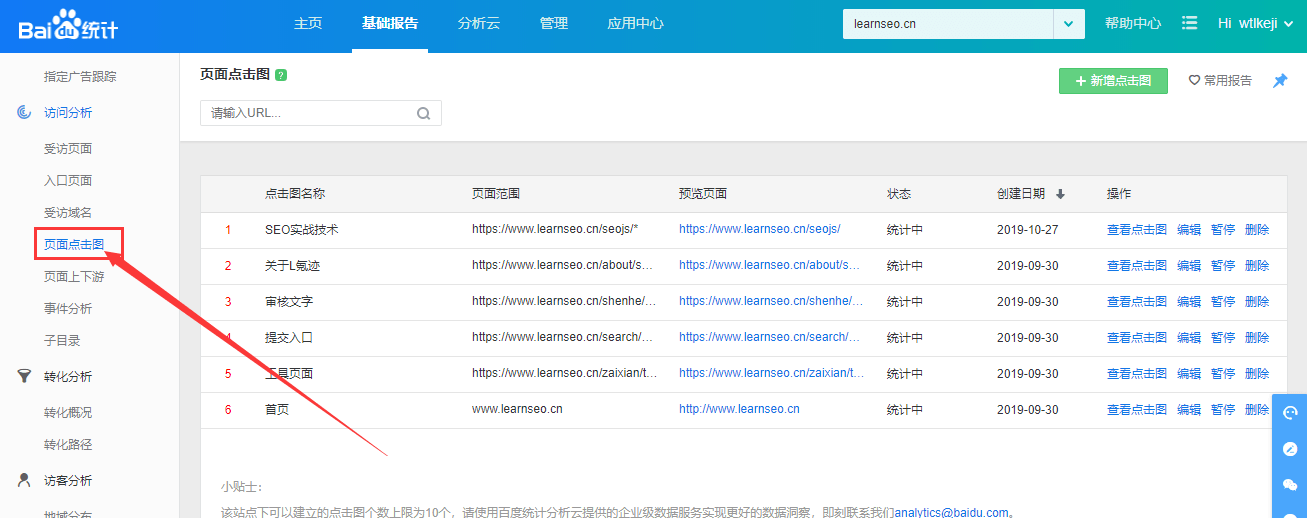
Task: Collapse the 访问分析 sidebar section
Action: (x=68, y=113)
